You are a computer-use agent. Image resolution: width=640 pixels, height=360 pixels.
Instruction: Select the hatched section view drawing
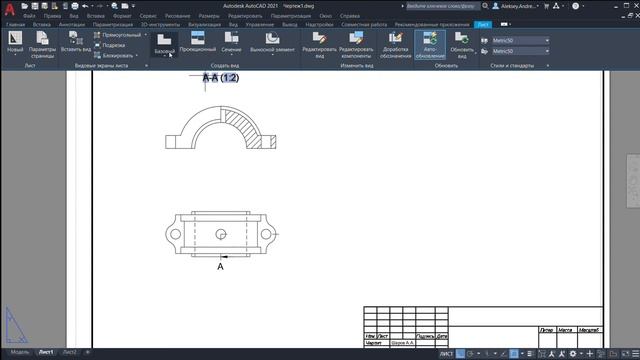point(220,127)
